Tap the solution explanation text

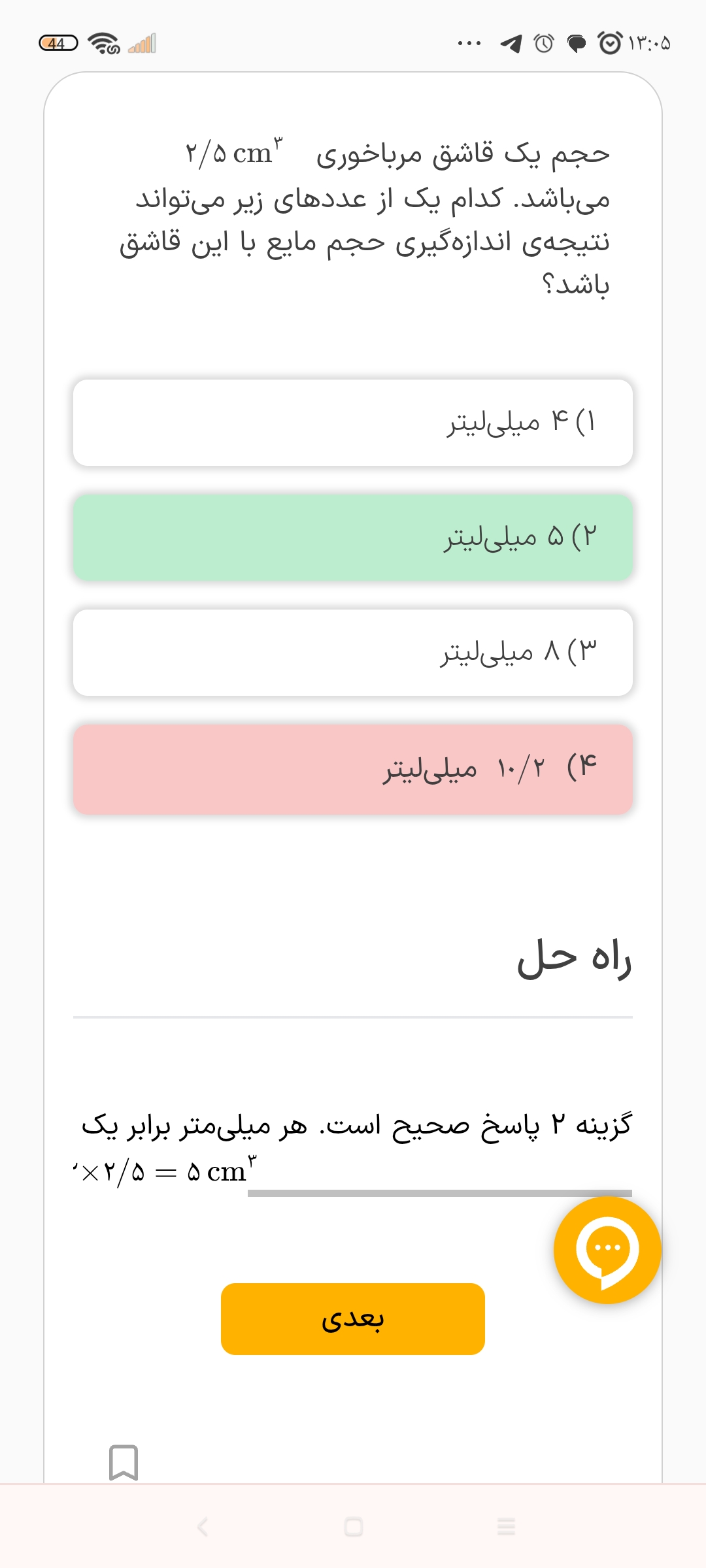tap(356, 1126)
